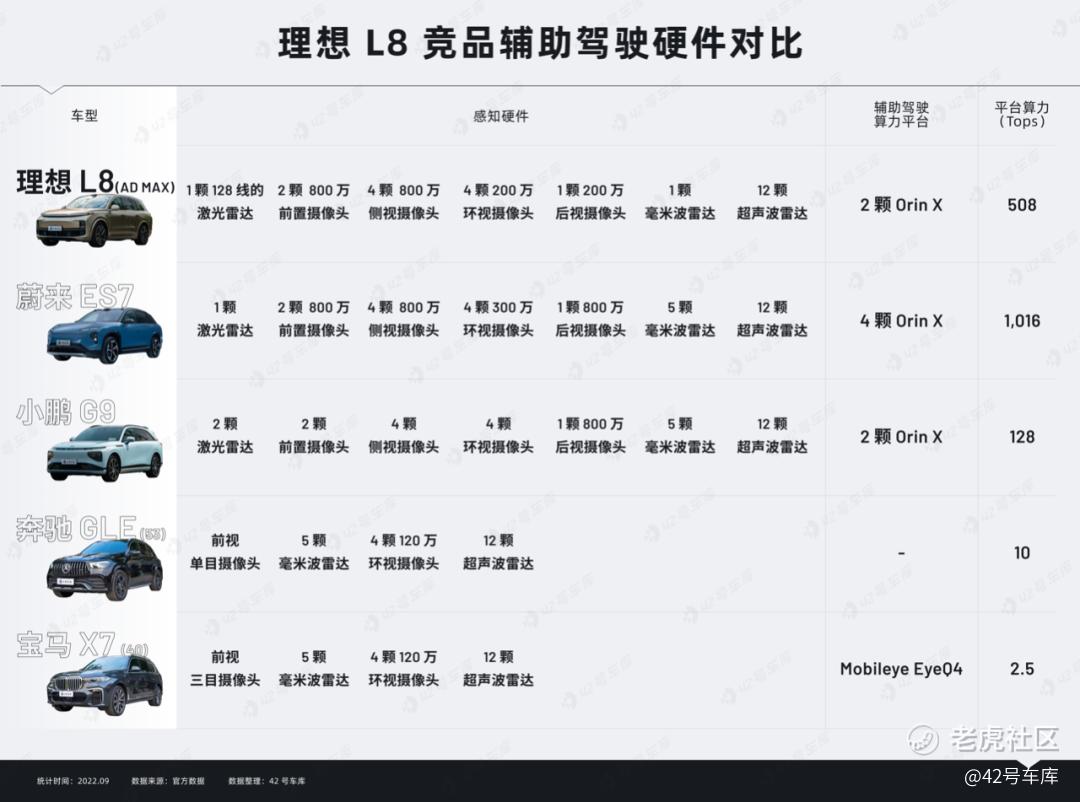The width and height of the screenshot is (1080, 802).
Task: Click the 前视三目摄像头 cell
Action: click(x=225, y=668)
